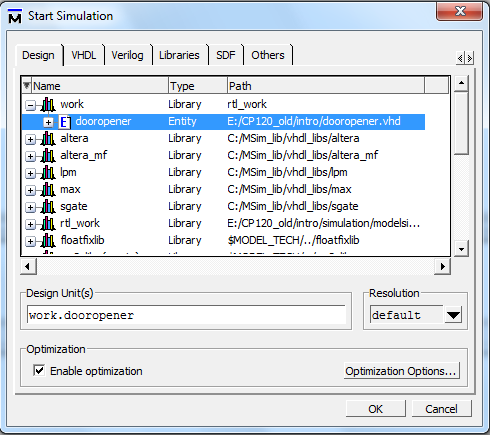Click the vertical scrollbar thumb in library list
Screen dimensions: 490x435
461,123
